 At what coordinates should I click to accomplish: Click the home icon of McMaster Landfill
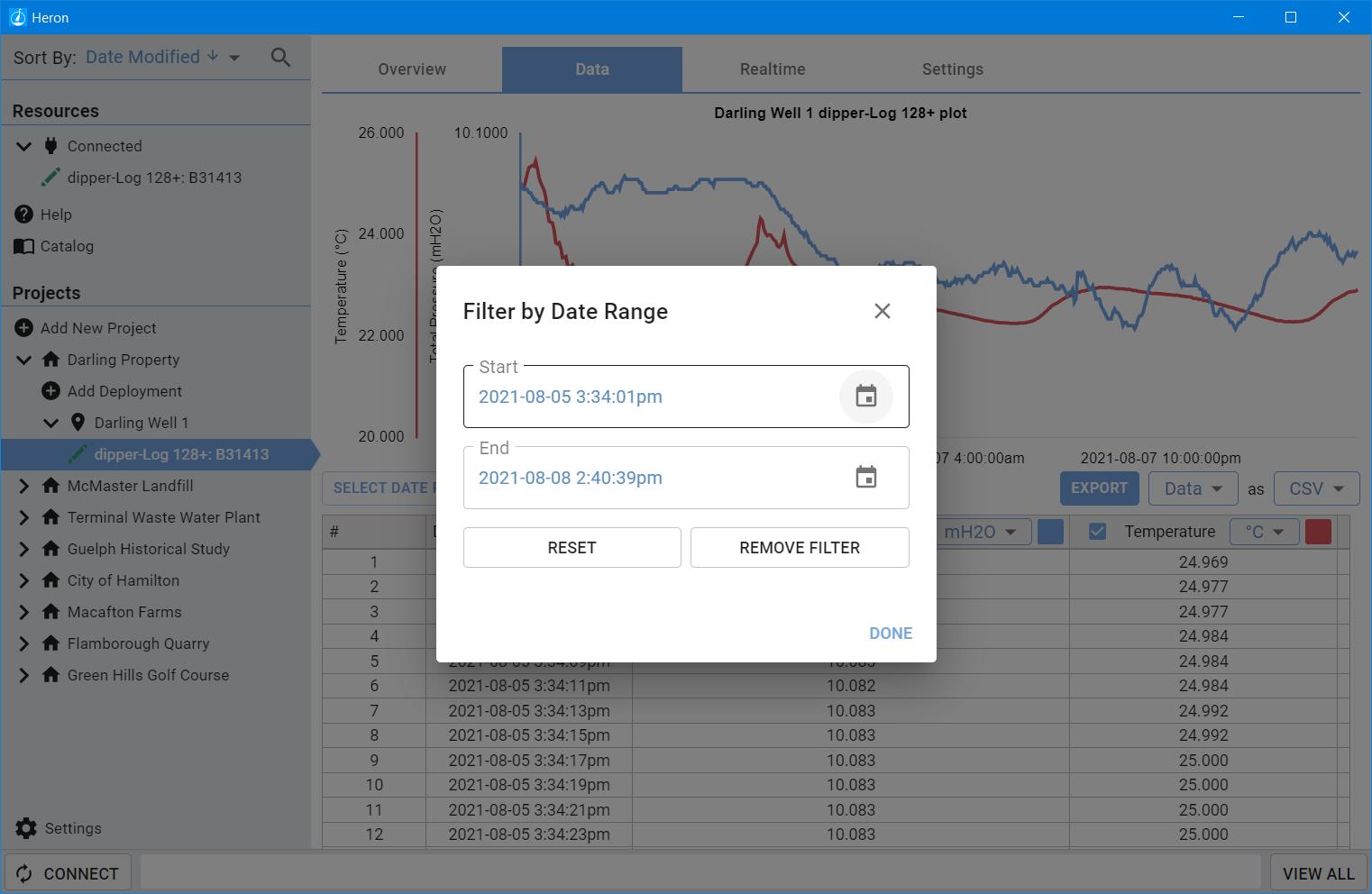(50, 486)
